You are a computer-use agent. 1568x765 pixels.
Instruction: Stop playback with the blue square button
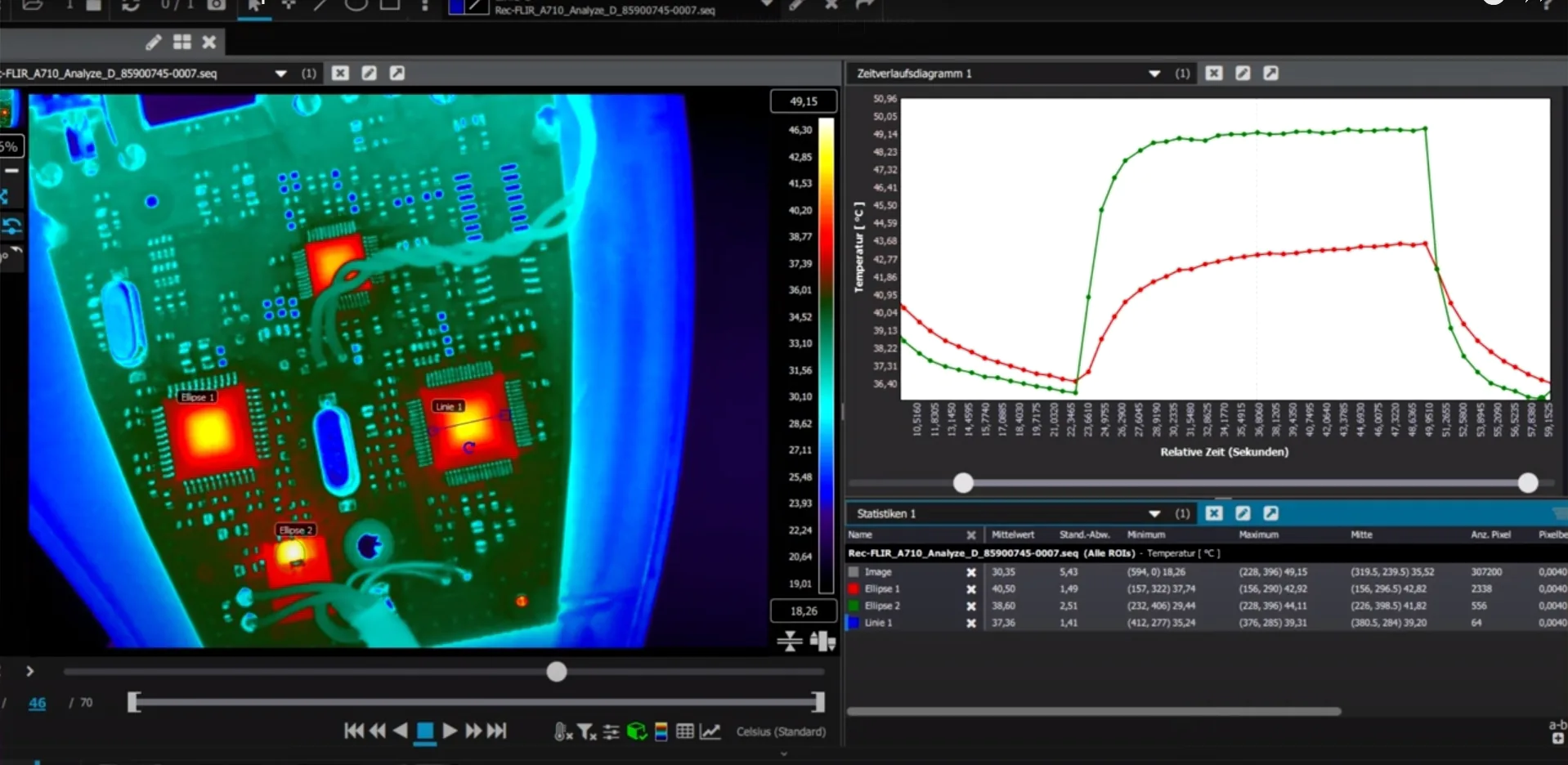click(425, 731)
